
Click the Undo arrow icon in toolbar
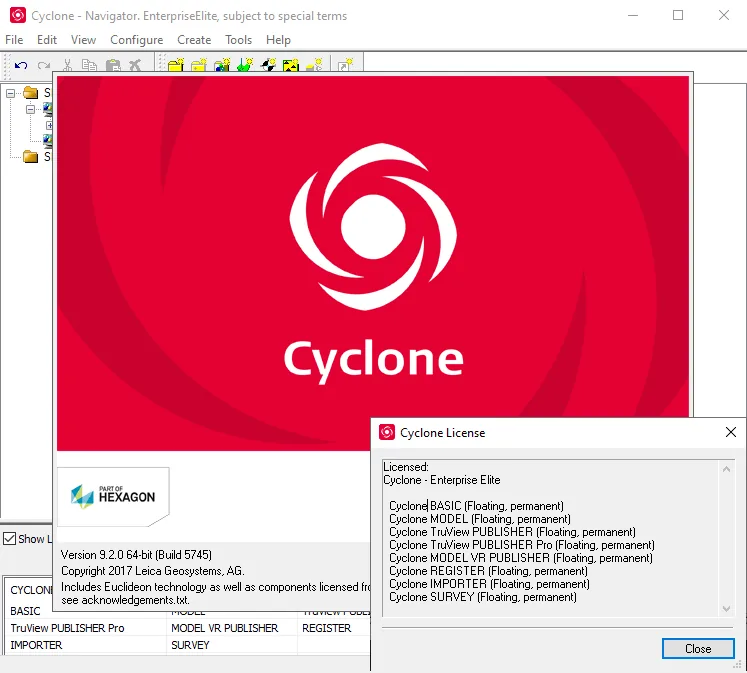pyautogui.click(x=21, y=65)
